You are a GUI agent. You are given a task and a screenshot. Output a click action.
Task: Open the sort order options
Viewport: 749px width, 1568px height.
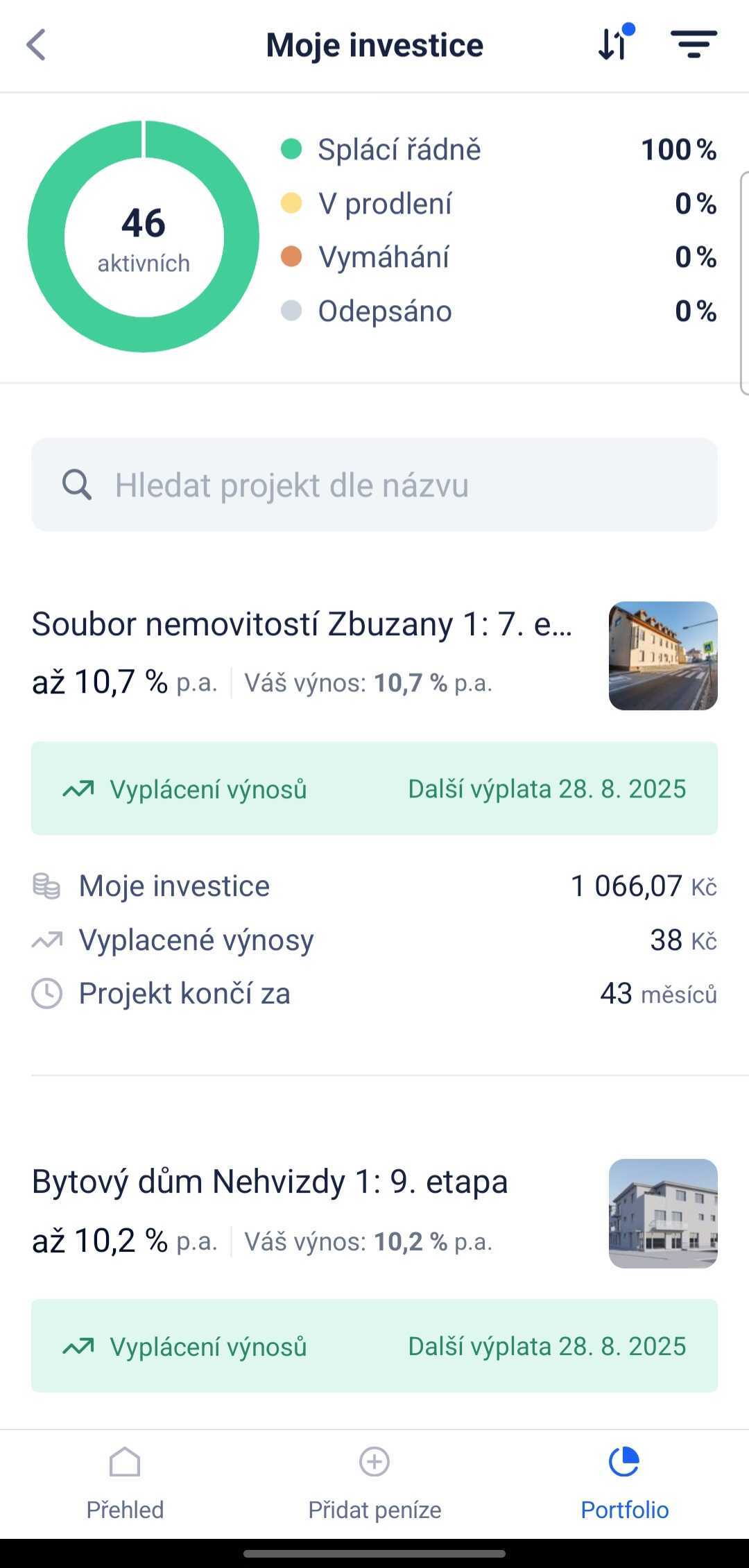coord(614,44)
